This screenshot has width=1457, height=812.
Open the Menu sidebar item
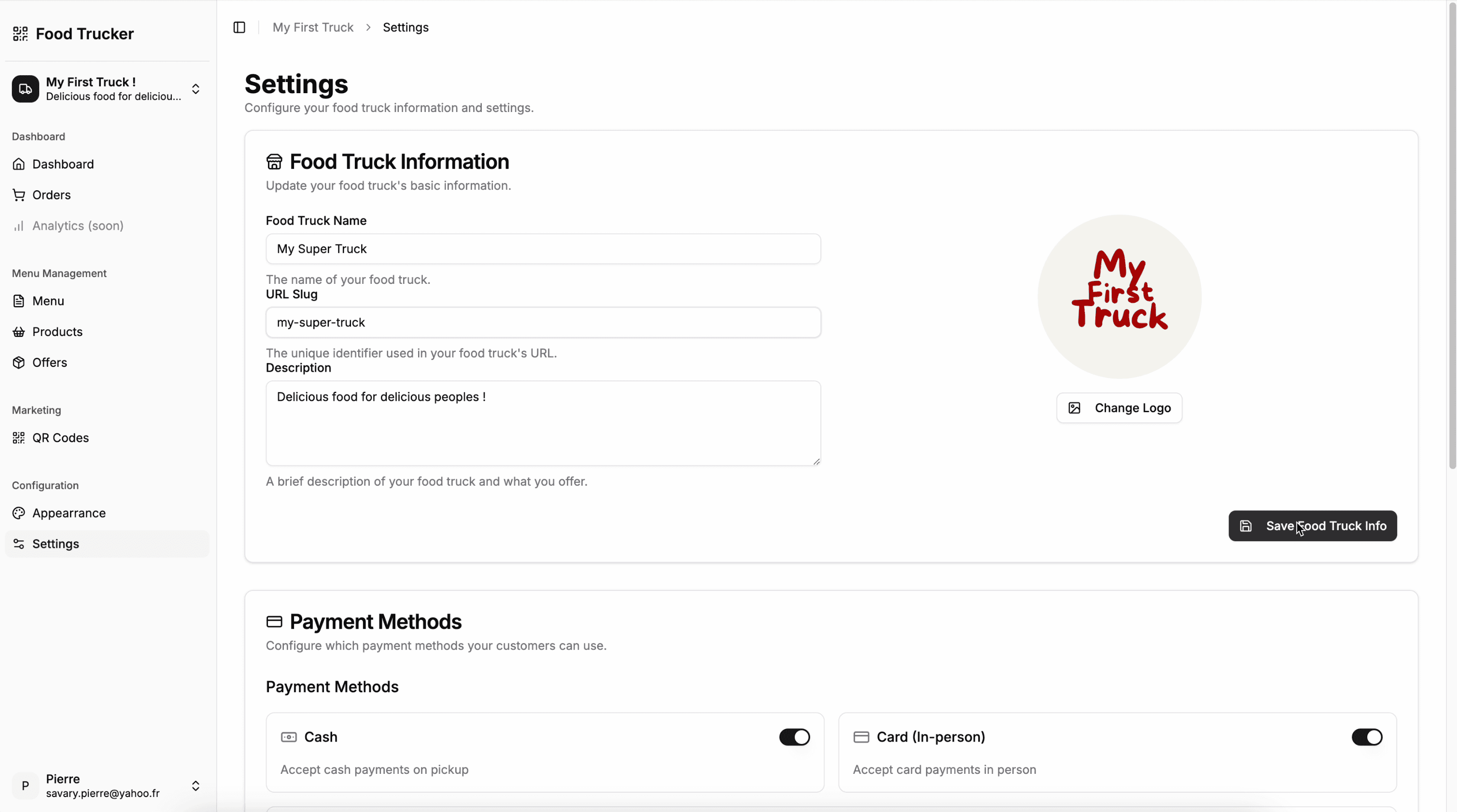48,301
